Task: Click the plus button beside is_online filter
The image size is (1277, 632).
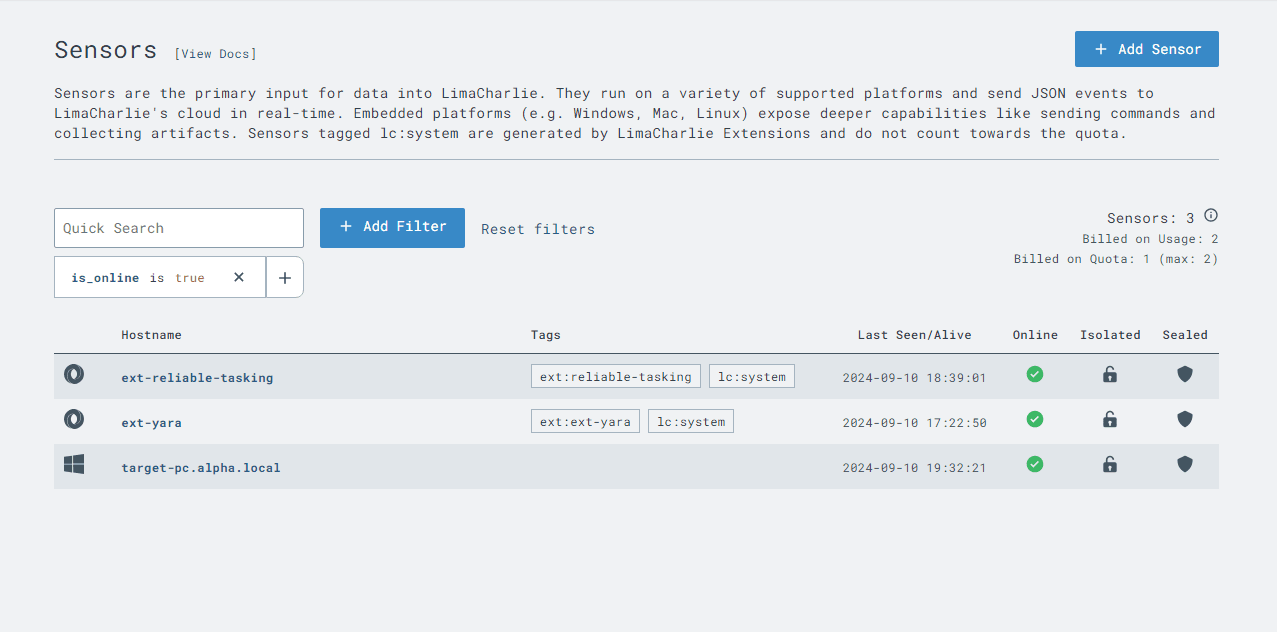Action: click(285, 278)
